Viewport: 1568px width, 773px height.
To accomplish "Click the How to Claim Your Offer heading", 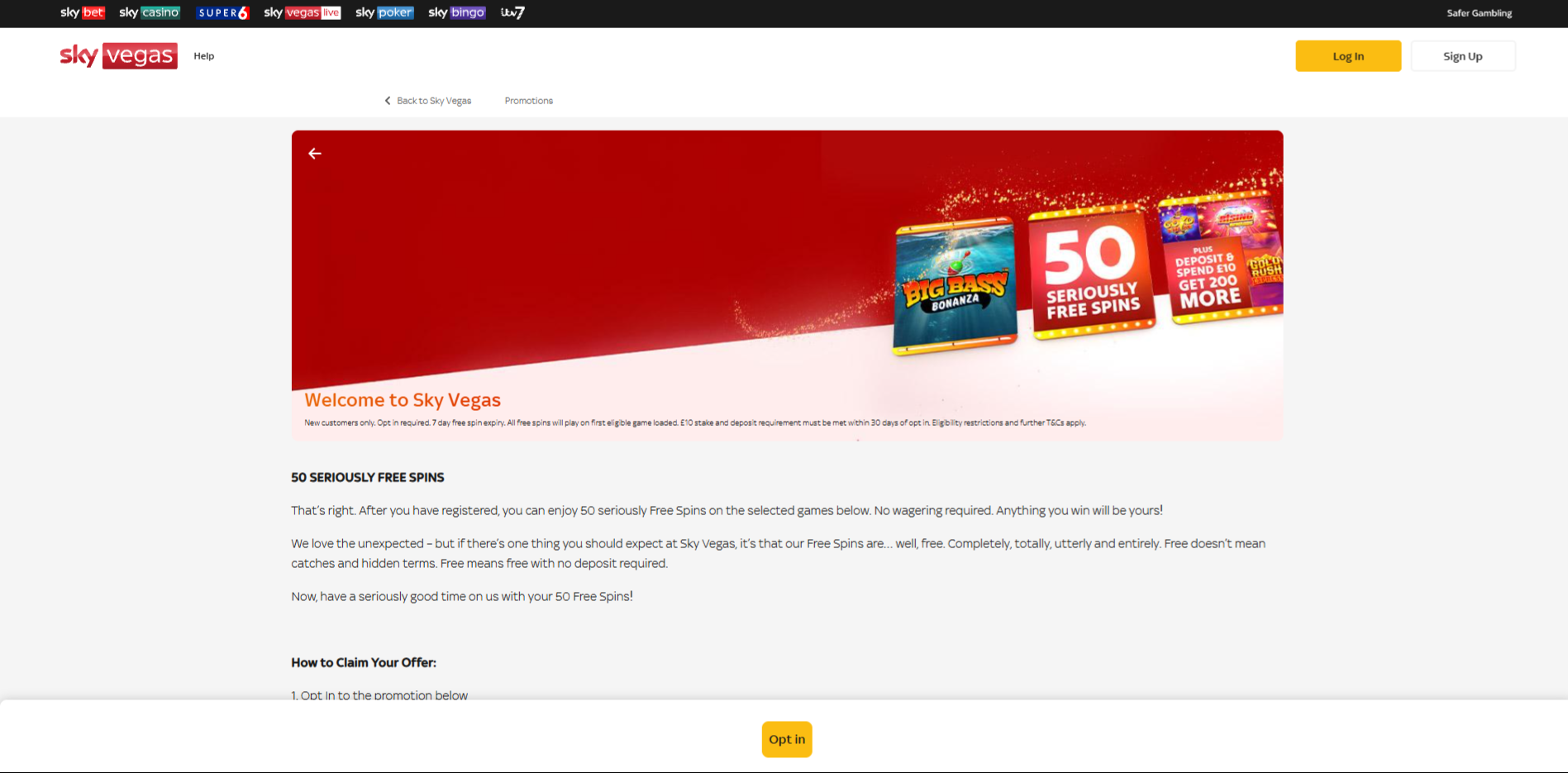I will click(x=364, y=663).
